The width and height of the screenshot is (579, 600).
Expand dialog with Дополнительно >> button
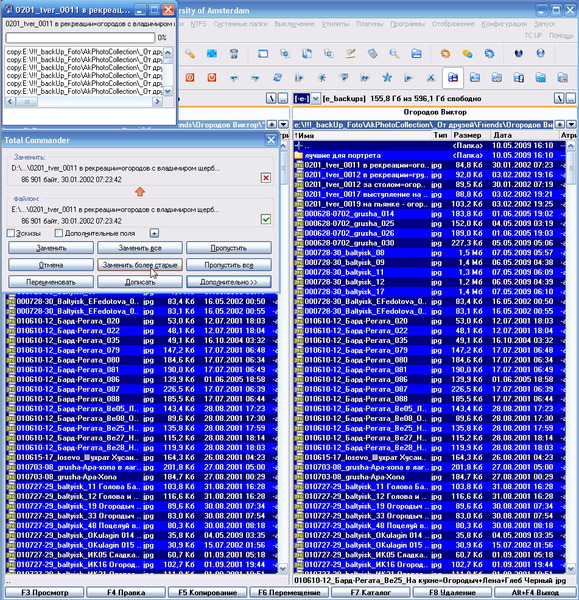tap(229, 282)
